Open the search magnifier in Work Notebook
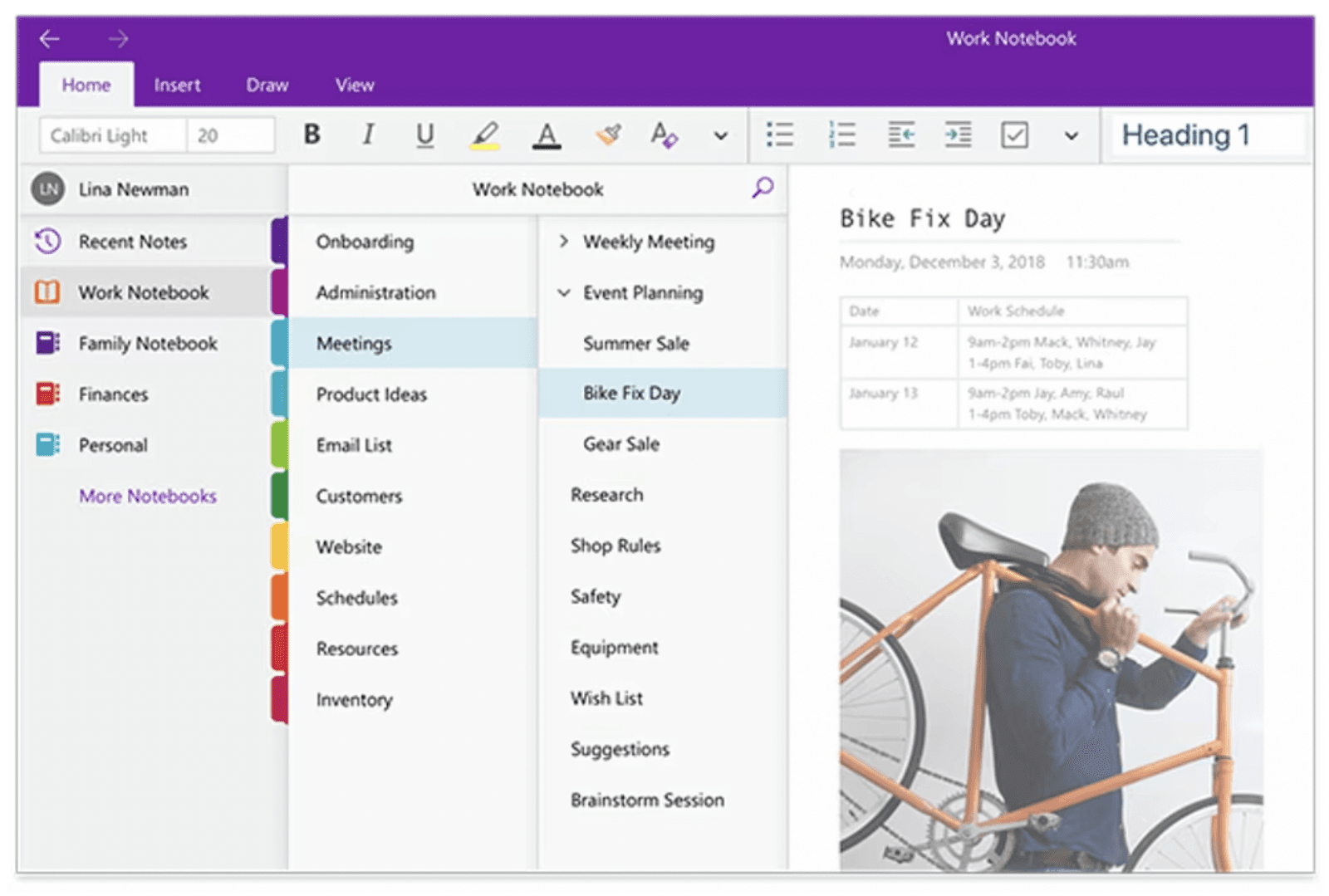 click(x=763, y=189)
